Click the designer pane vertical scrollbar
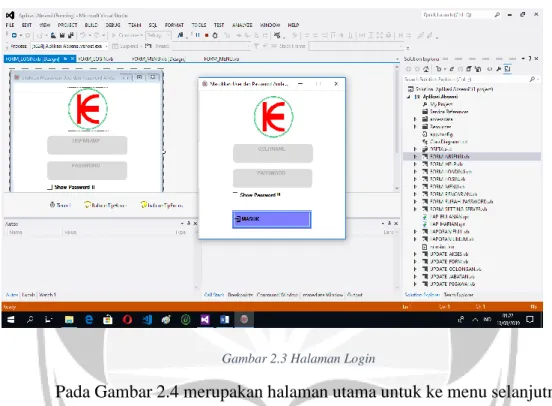 [x=397, y=127]
